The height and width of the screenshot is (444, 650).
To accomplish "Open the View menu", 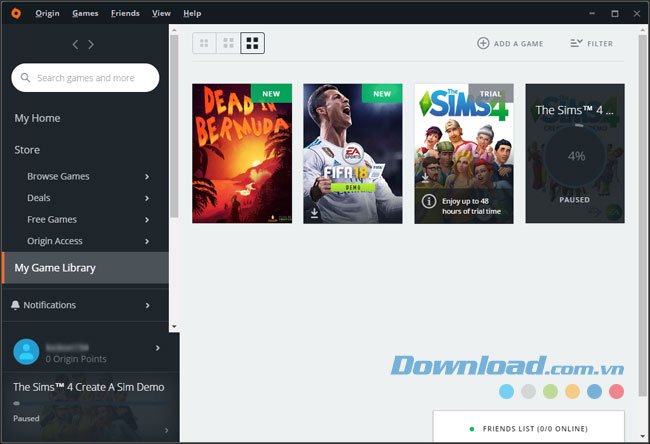I will pyautogui.click(x=161, y=13).
